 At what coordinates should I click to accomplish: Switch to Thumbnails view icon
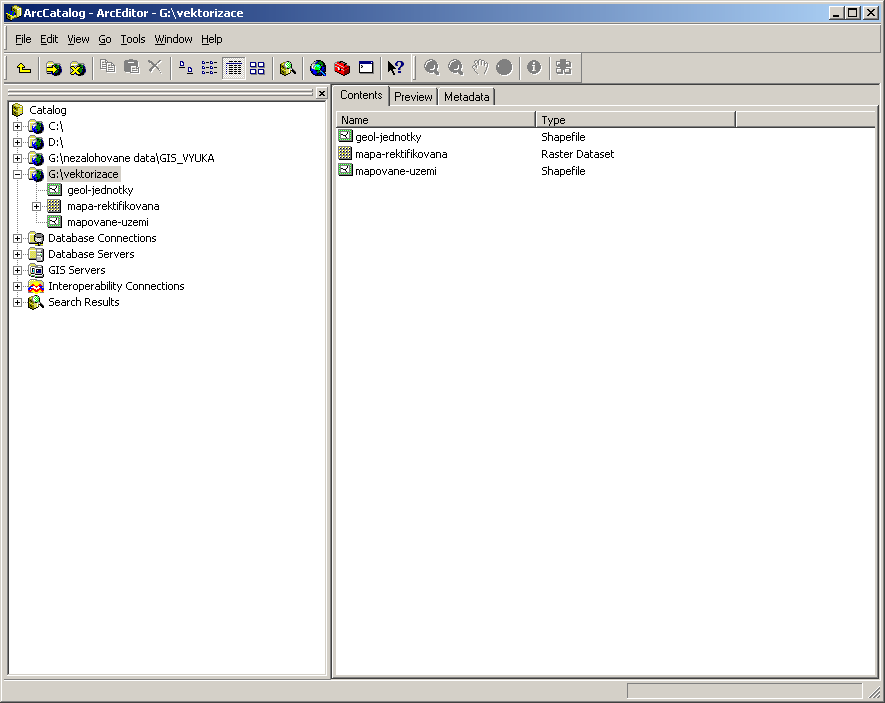pos(257,68)
